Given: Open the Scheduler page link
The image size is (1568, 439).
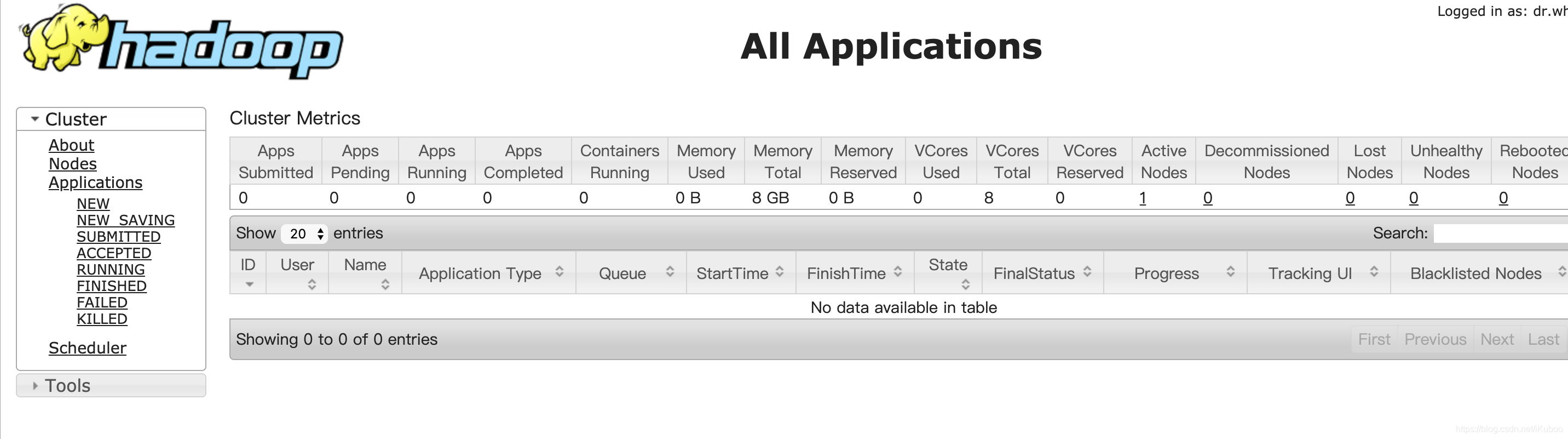Looking at the screenshot, I should 88,347.
